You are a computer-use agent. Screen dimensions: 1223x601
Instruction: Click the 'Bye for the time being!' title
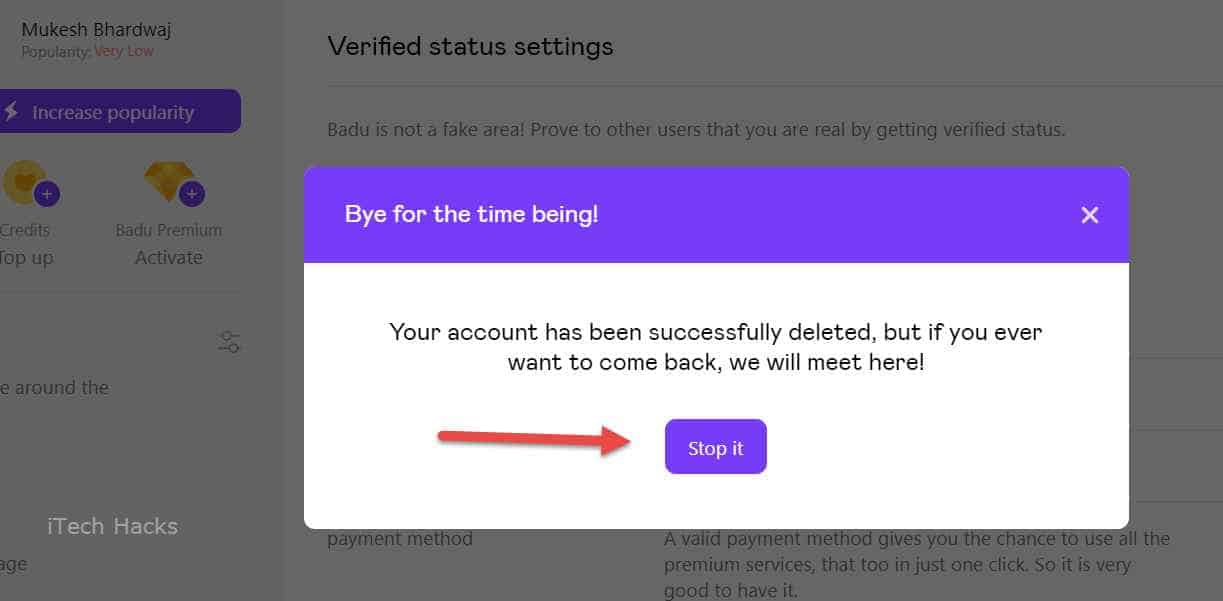(471, 214)
